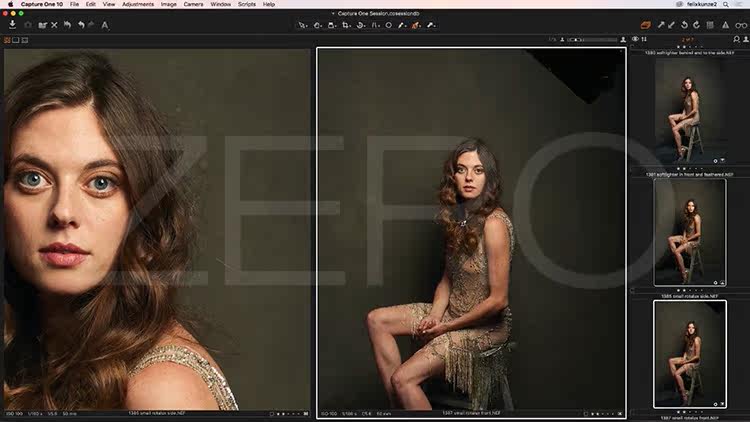Toggle browser visibility with the eye icon
Image resolution: width=750 pixels, height=422 pixels.
[x=635, y=39]
